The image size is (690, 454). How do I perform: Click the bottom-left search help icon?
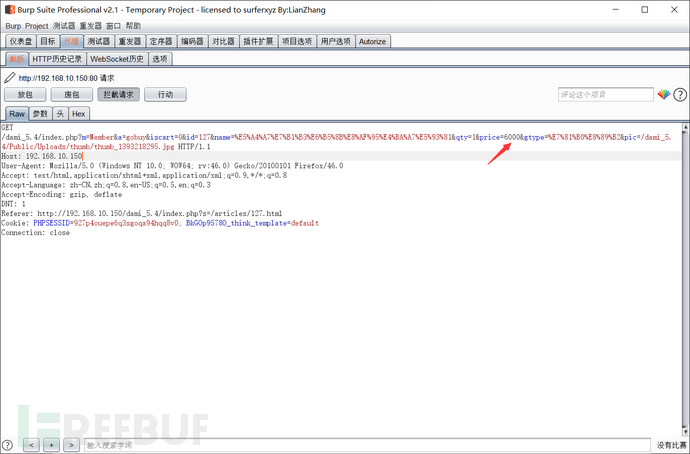pyautogui.click(x=7, y=445)
